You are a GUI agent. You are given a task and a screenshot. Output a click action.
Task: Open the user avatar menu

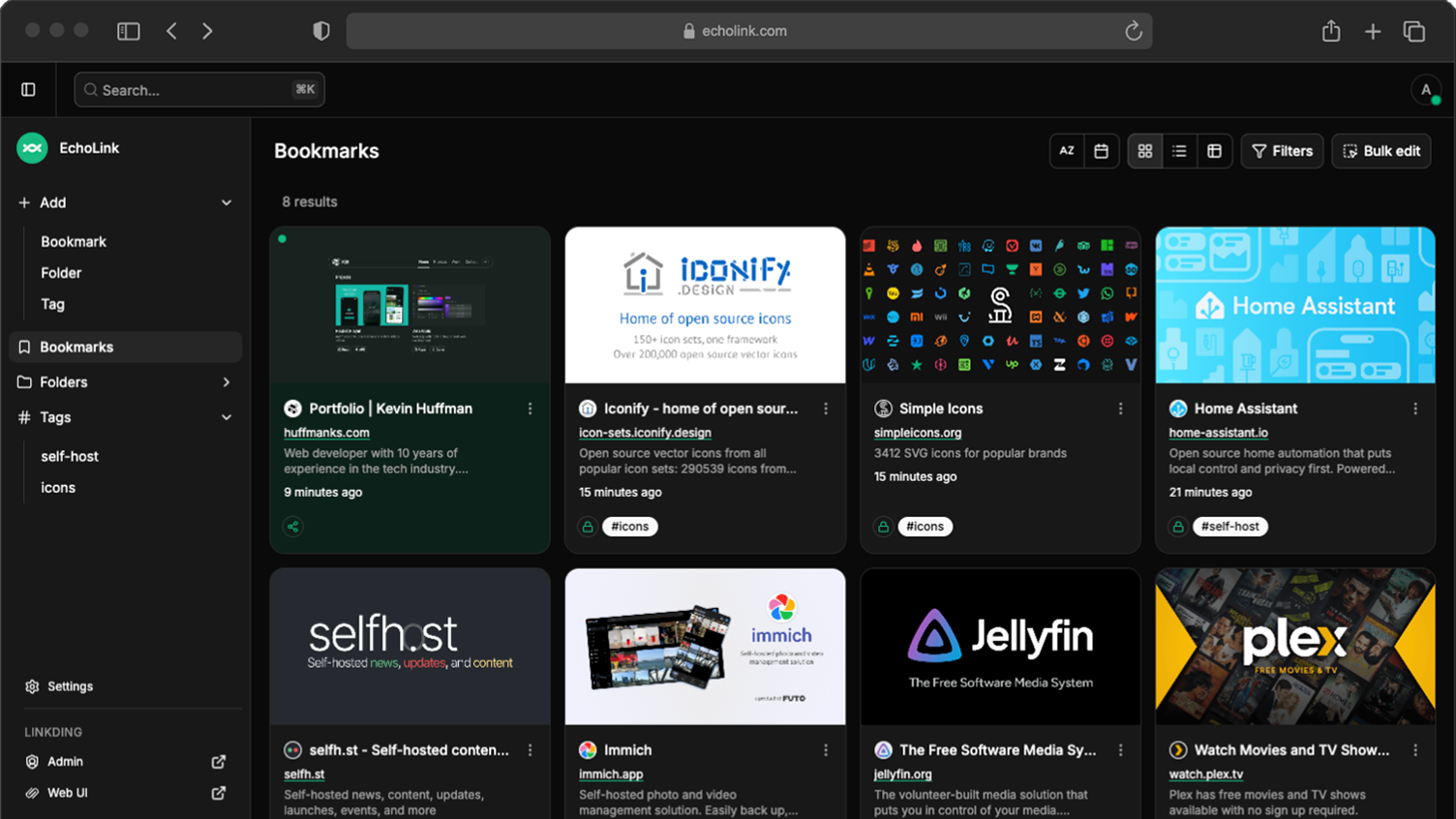tap(1426, 90)
